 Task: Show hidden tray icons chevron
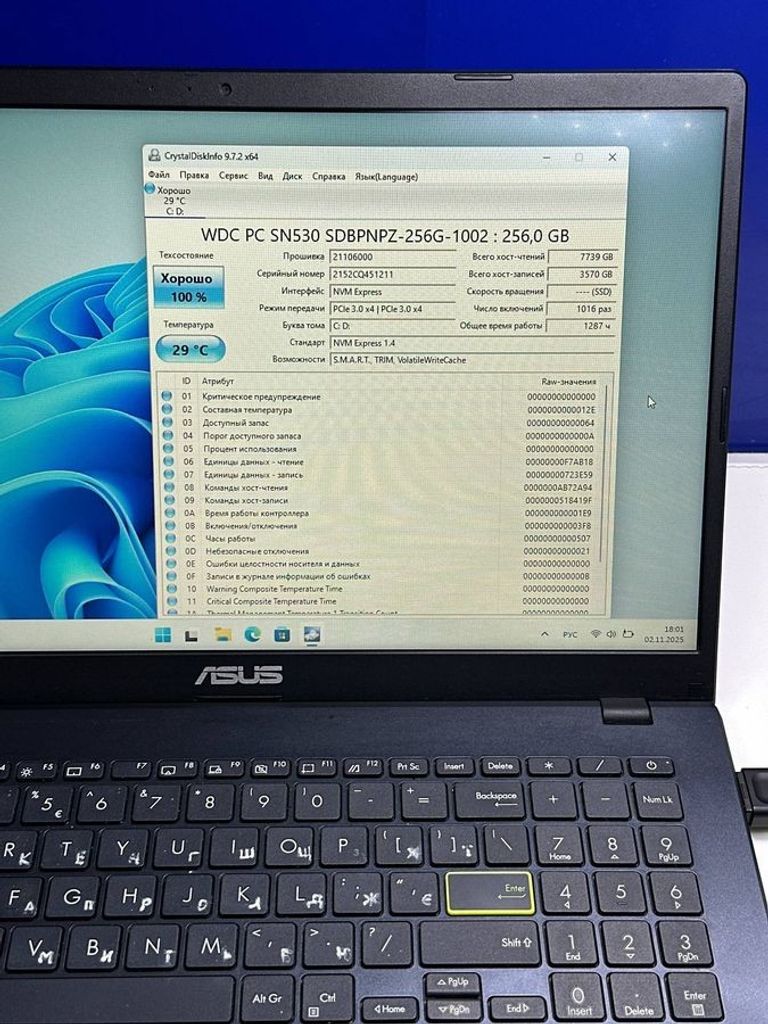[x=544, y=634]
